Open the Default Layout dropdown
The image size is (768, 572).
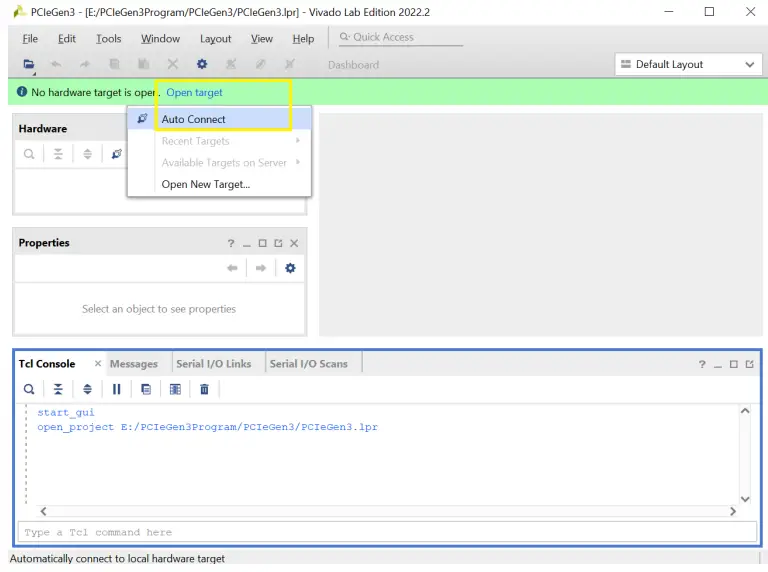pos(688,64)
